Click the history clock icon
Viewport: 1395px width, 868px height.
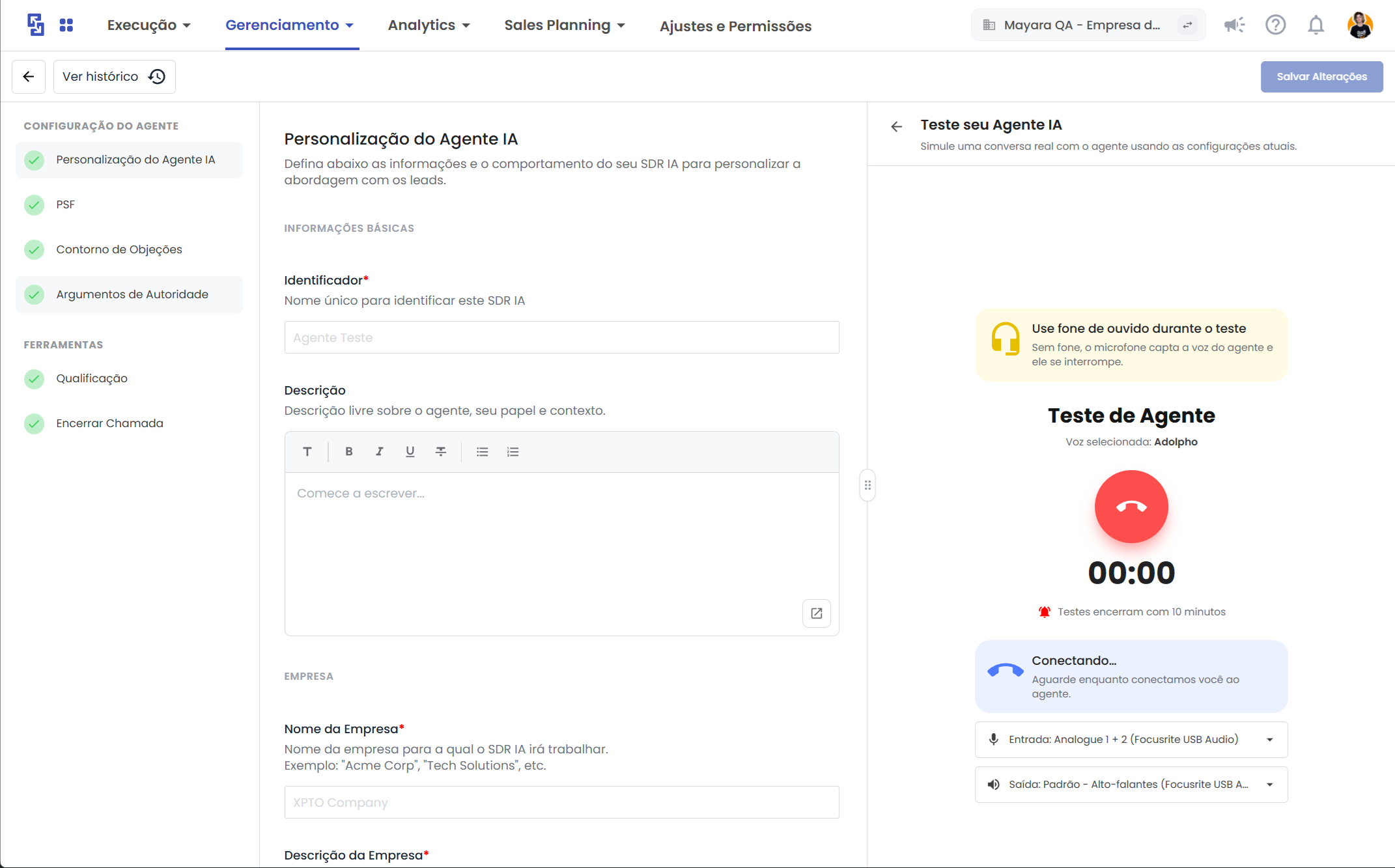157,77
